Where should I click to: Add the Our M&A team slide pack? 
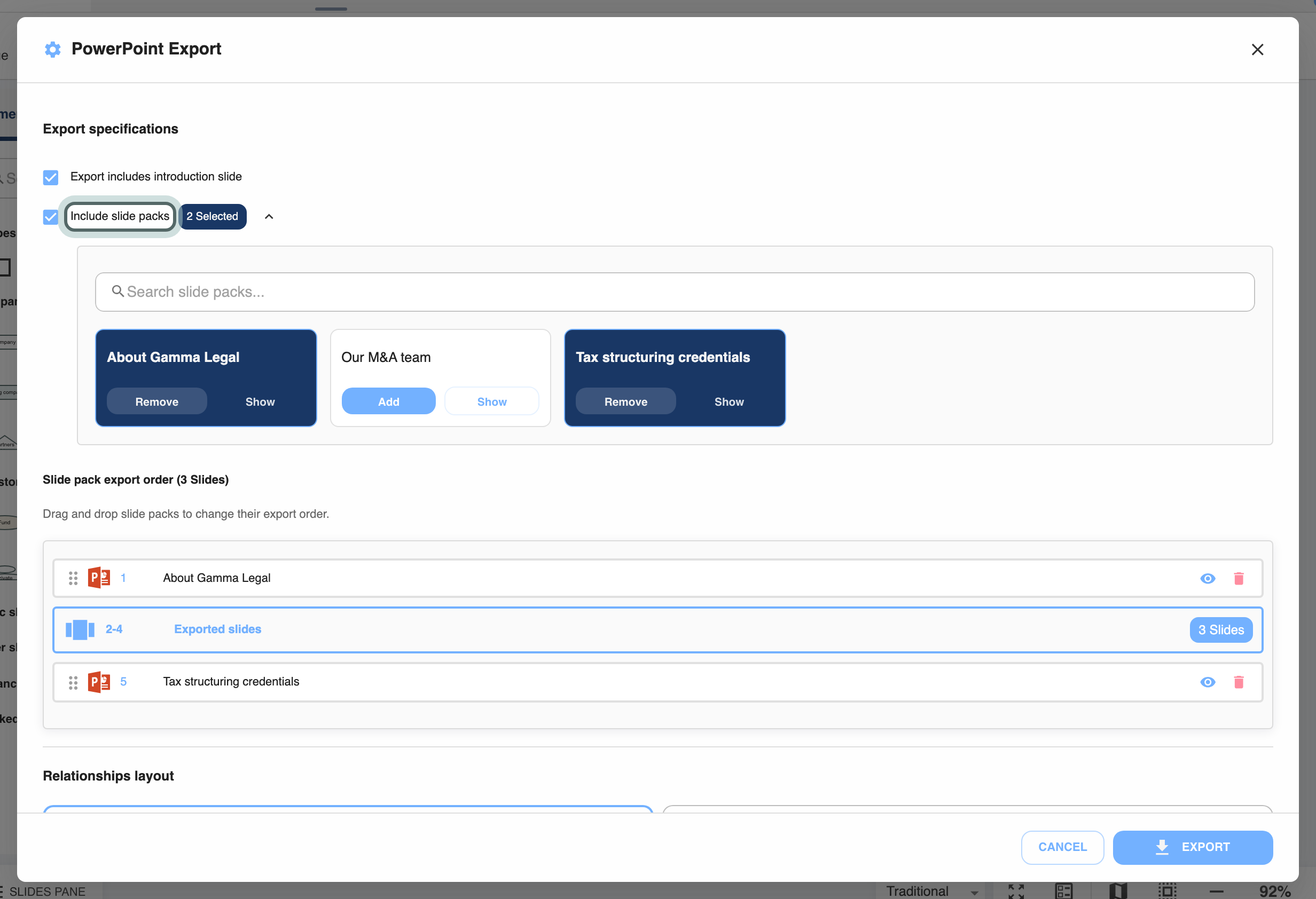click(388, 401)
